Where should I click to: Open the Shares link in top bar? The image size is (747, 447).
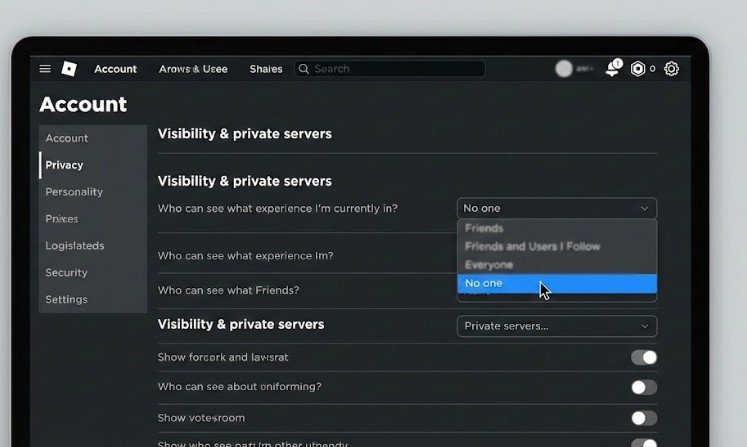pyautogui.click(x=266, y=69)
